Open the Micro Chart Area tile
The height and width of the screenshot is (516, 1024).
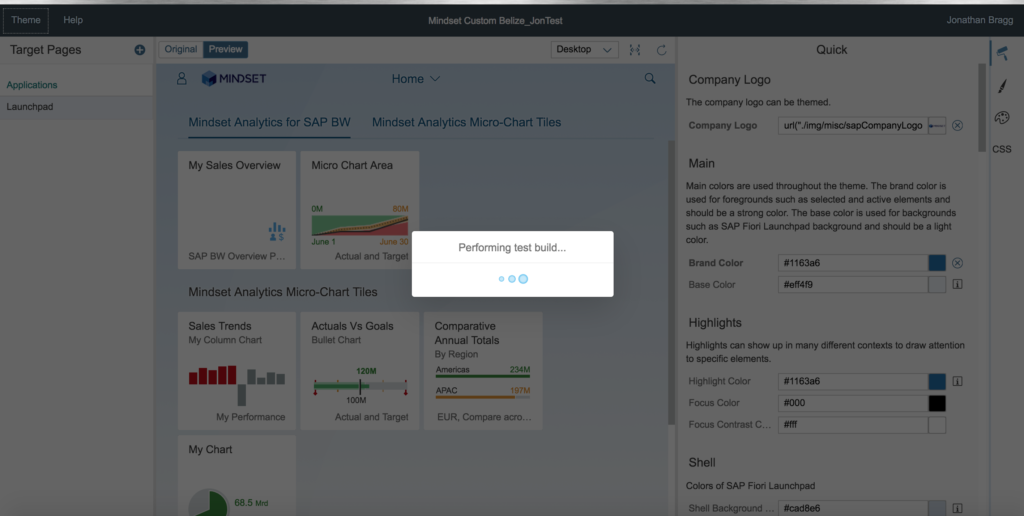[360, 210]
